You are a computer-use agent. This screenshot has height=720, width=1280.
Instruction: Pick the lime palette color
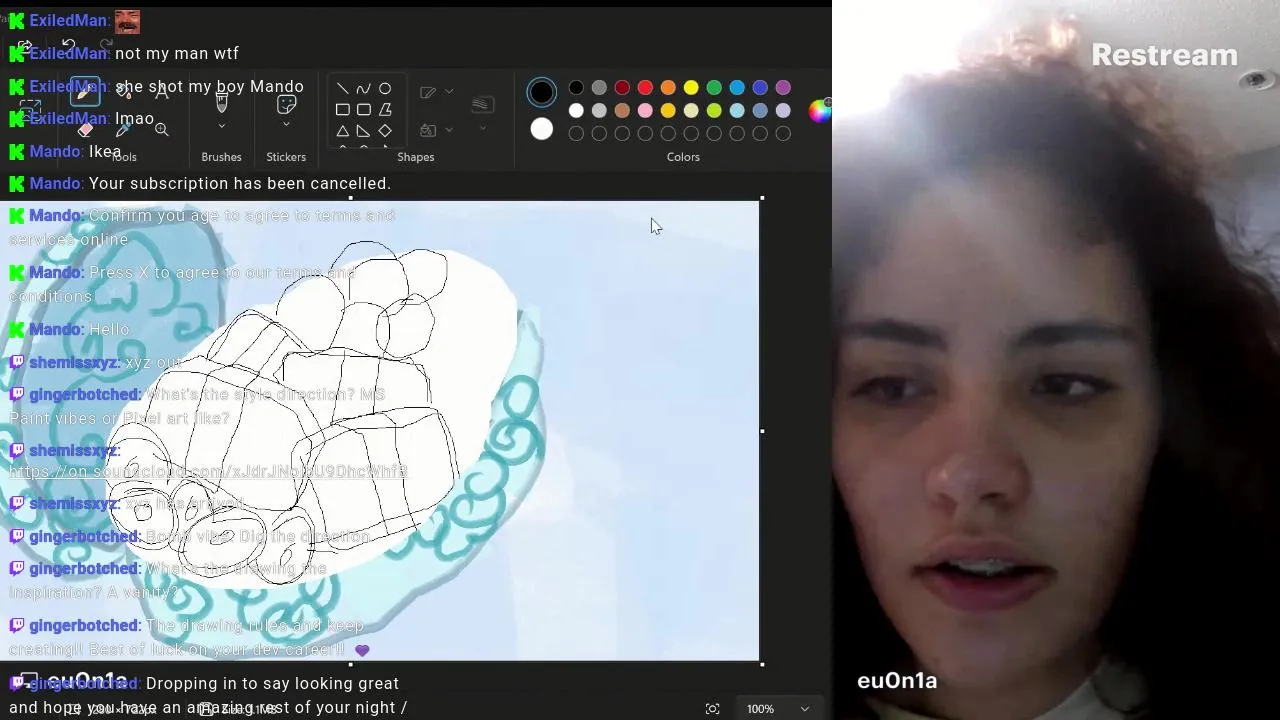714,111
